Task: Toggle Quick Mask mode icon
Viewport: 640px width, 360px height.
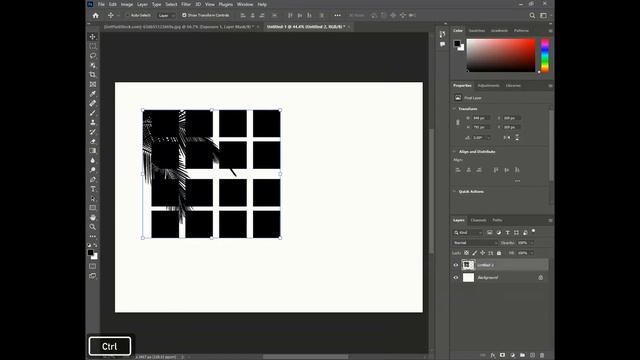Action: 93,266
